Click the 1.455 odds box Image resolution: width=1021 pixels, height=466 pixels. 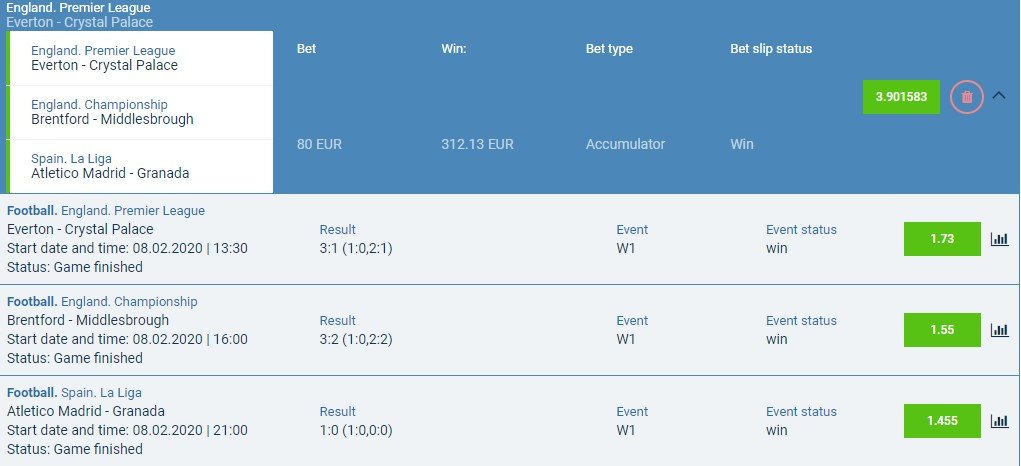942,421
